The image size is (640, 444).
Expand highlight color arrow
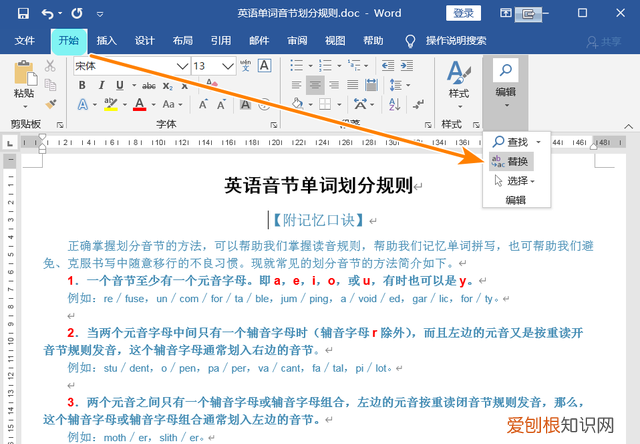124,104
